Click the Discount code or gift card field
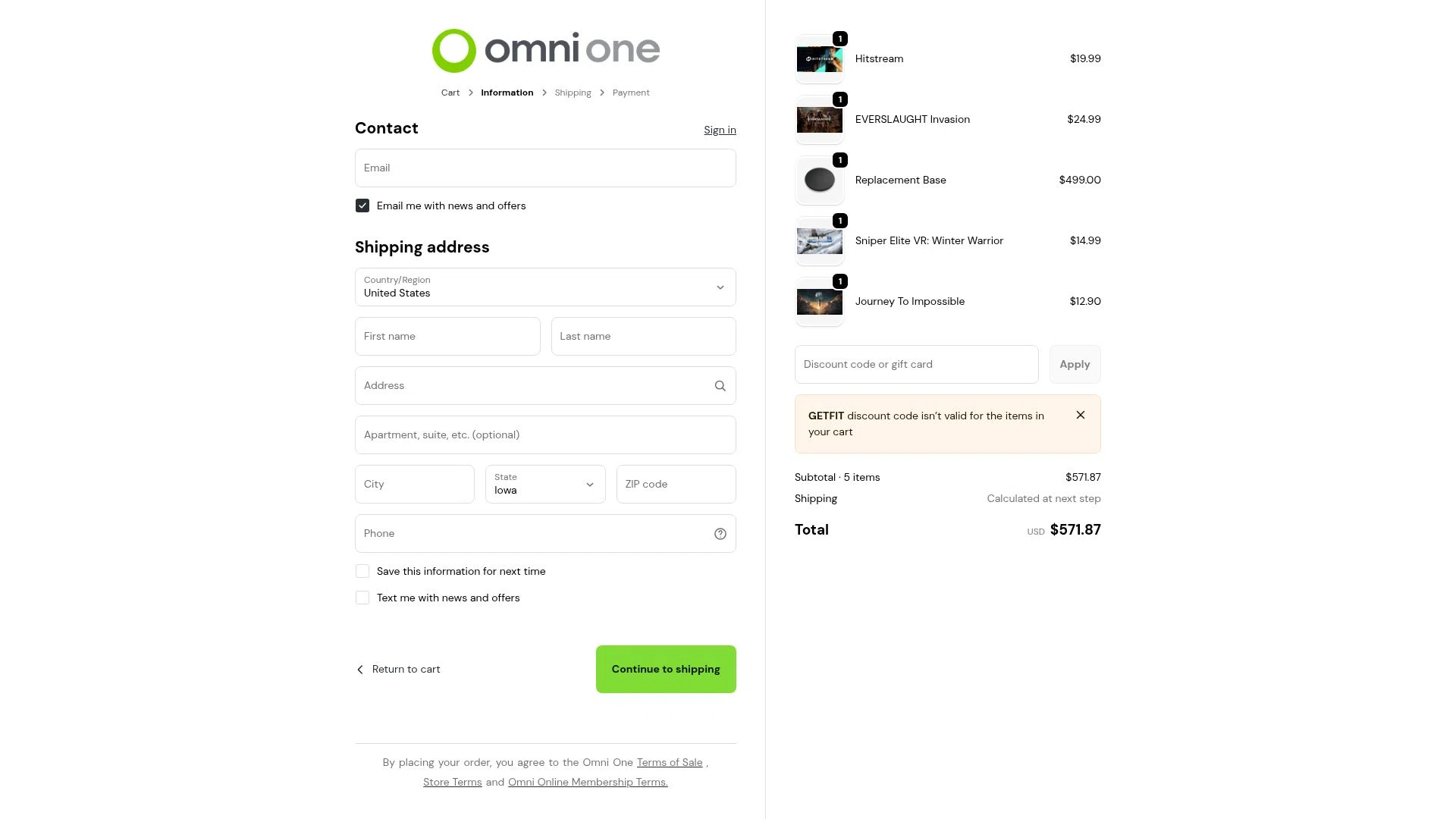 (x=916, y=365)
